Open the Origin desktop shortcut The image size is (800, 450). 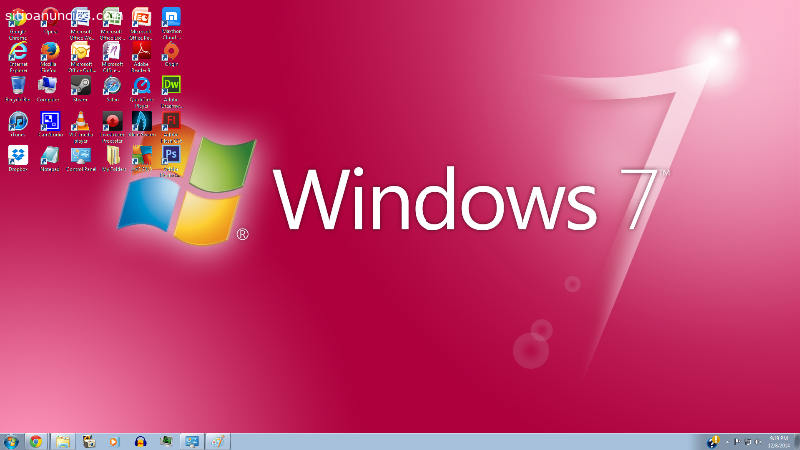click(171, 54)
